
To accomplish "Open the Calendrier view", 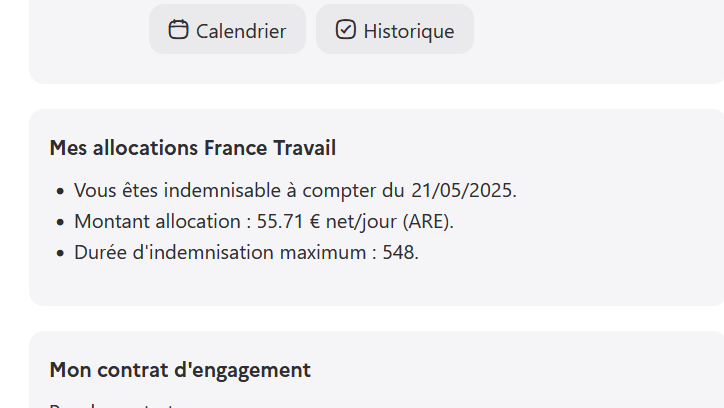I will (x=227, y=30).
